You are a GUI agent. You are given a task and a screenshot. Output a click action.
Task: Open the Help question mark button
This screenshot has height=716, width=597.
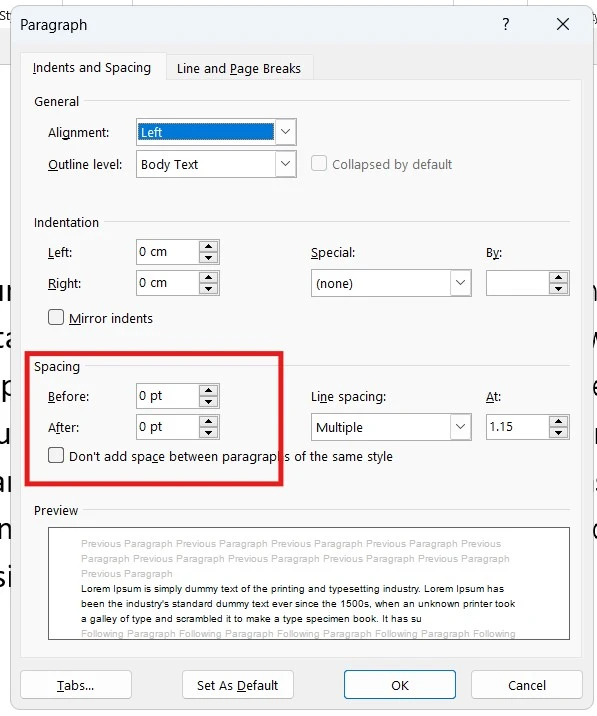point(506,24)
